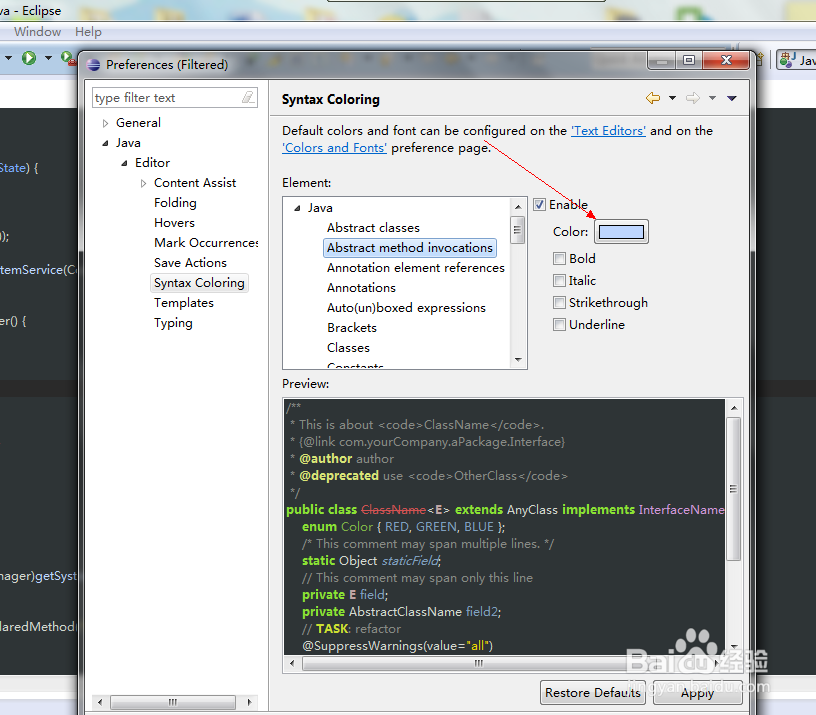Select Templates preference page
This screenshot has height=715, width=816.
(184, 303)
